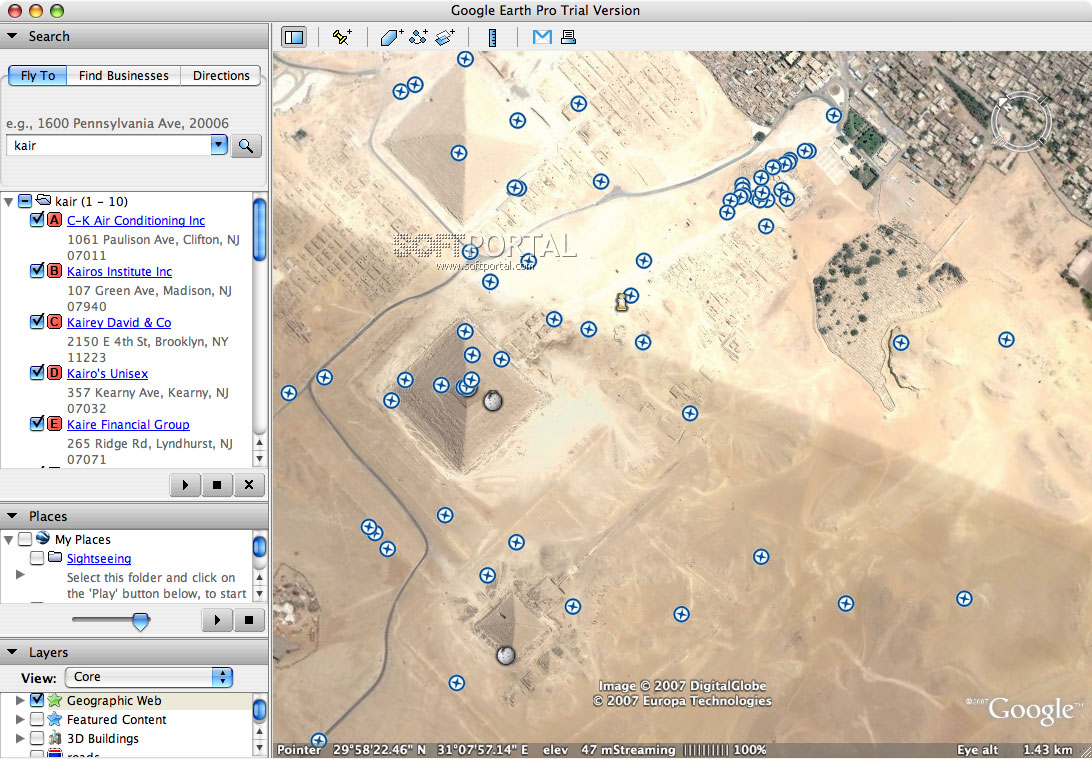Uncheck the Kairo's Unisex checkbox
The image size is (1092, 759).
(38, 373)
